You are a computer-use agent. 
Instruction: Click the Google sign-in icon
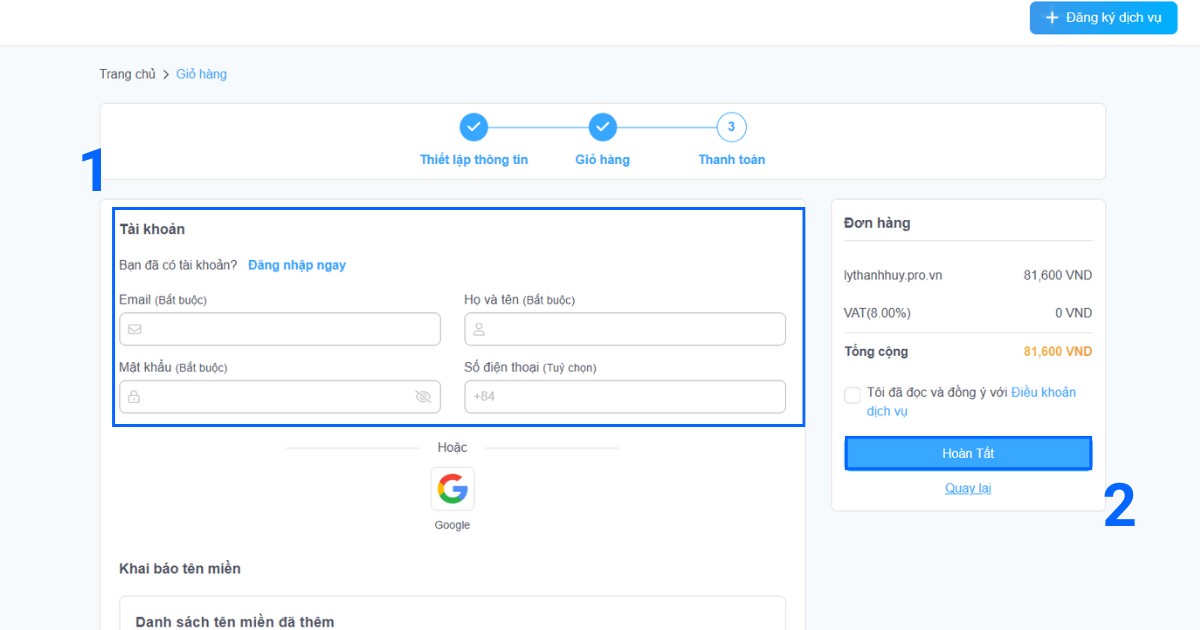(452, 489)
